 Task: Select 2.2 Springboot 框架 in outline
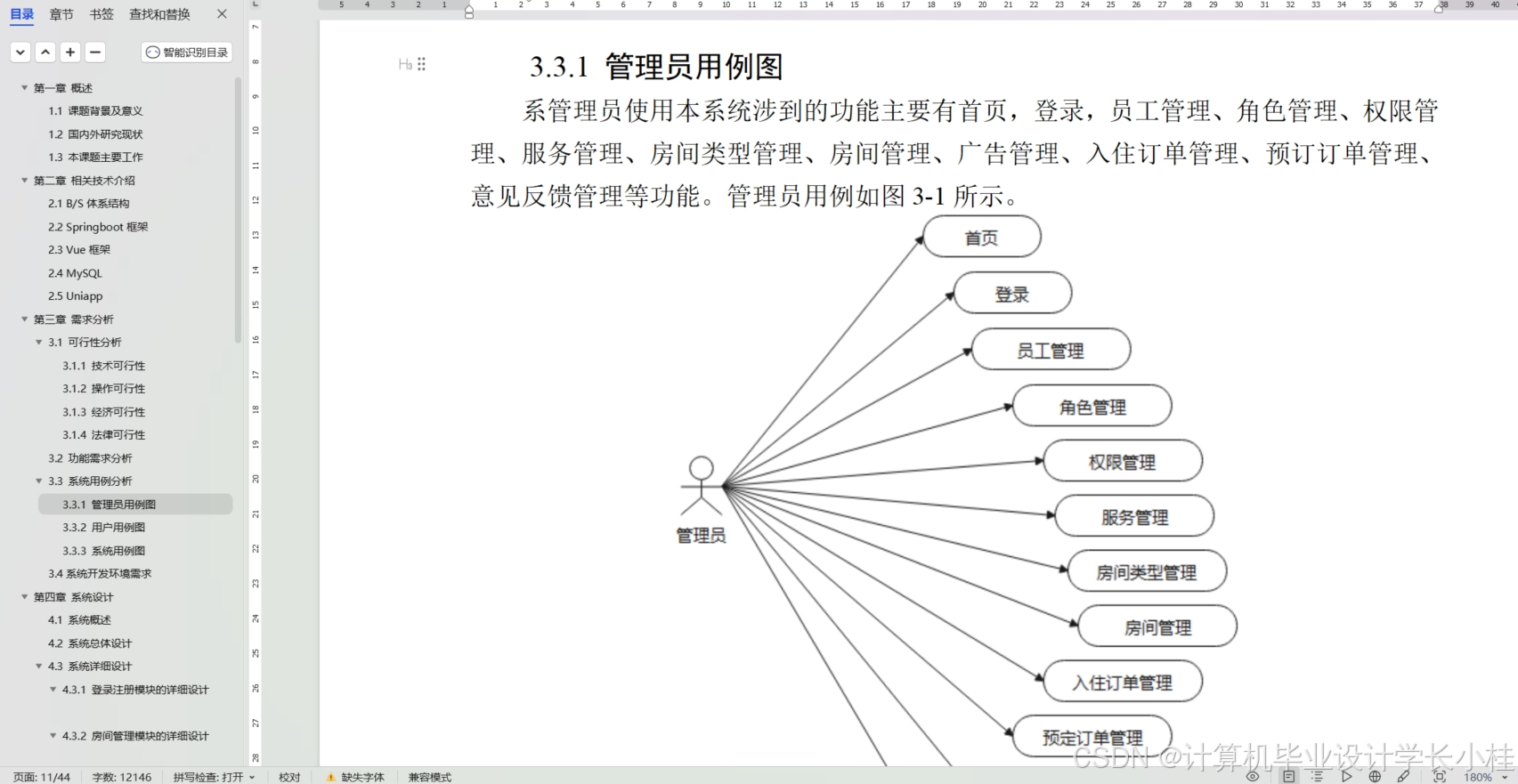pos(98,227)
